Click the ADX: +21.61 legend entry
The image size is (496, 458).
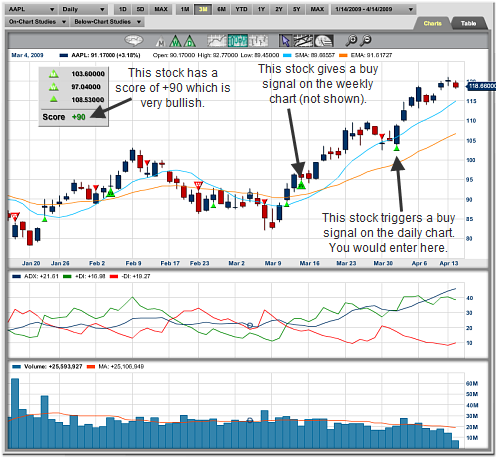point(35,276)
